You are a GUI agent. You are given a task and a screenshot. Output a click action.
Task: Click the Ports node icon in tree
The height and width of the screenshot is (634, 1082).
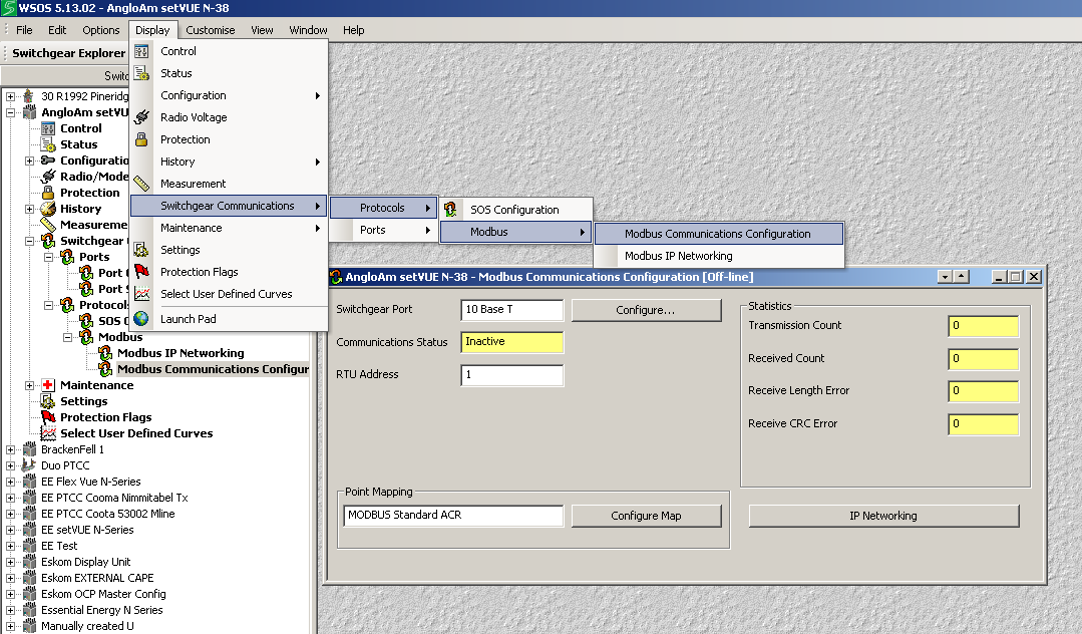pos(67,257)
